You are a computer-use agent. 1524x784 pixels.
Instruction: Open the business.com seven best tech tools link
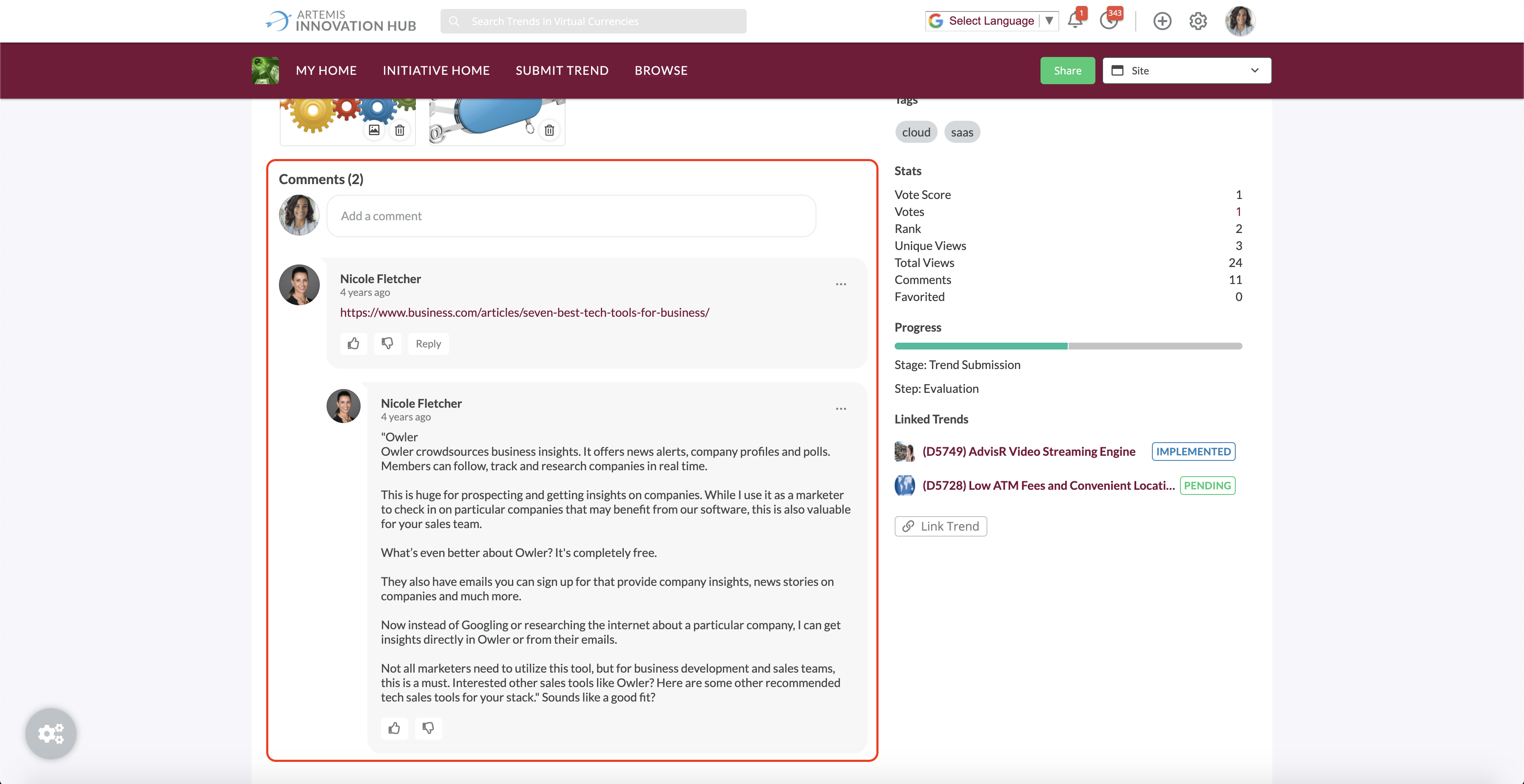(x=524, y=312)
